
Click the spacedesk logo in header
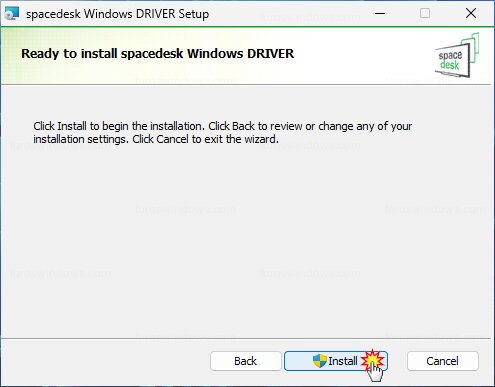click(x=457, y=55)
